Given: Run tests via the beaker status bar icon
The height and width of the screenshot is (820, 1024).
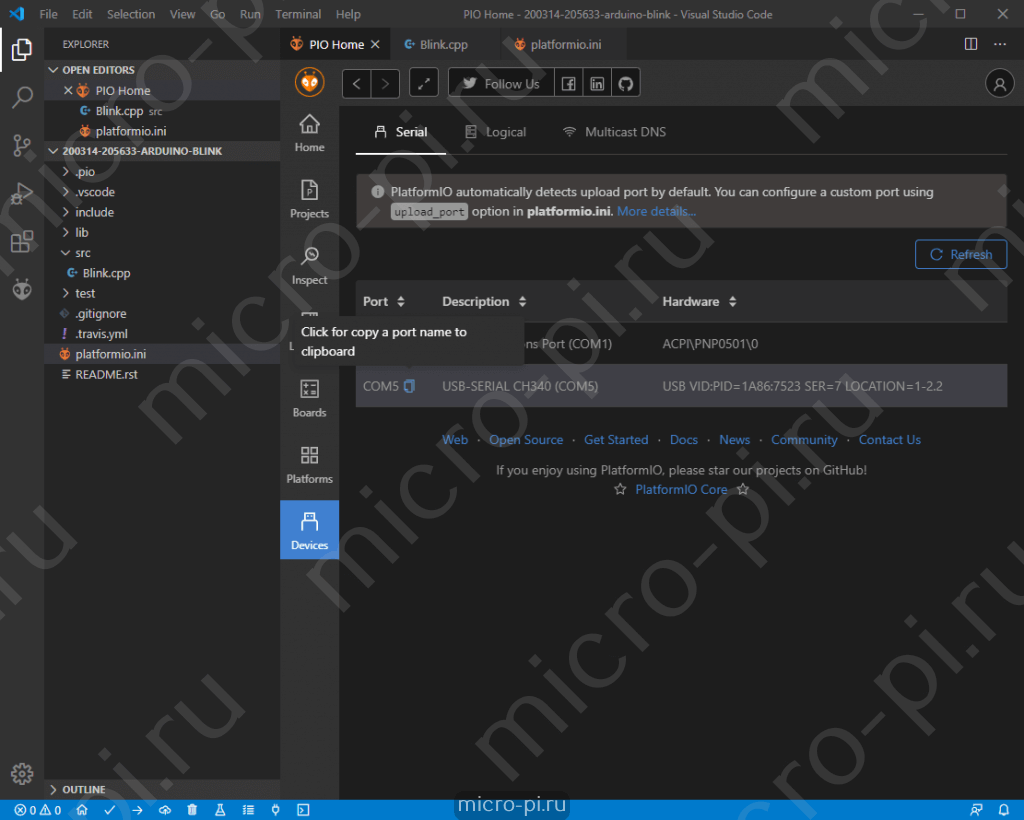Looking at the screenshot, I should (219, 810).
